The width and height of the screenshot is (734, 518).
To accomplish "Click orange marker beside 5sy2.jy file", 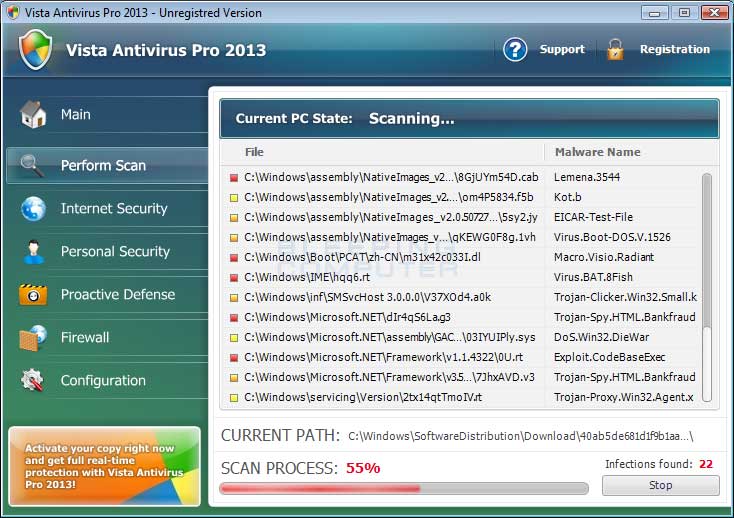I will (x=234, y=218).
